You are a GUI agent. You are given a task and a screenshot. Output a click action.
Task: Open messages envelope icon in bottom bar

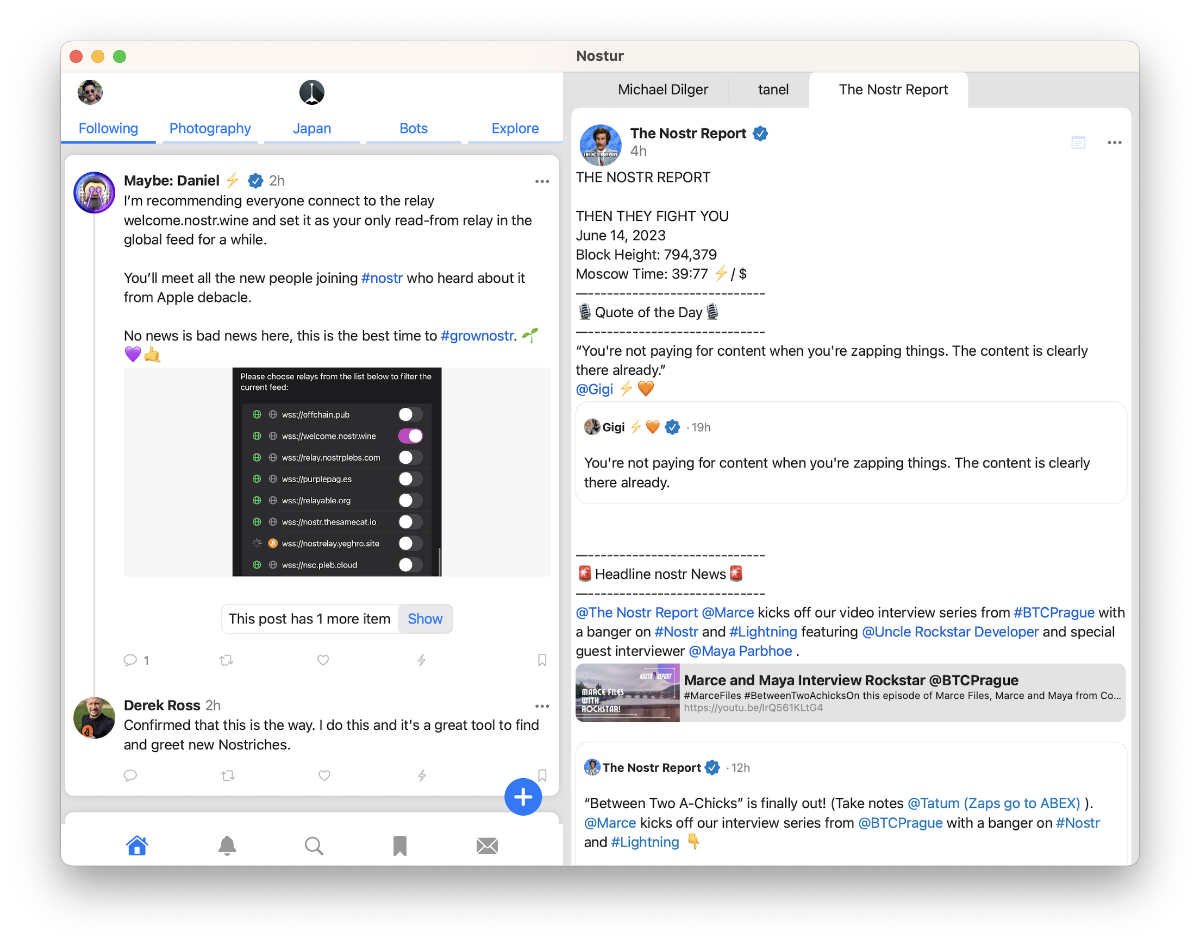click(x=487, y=846)
